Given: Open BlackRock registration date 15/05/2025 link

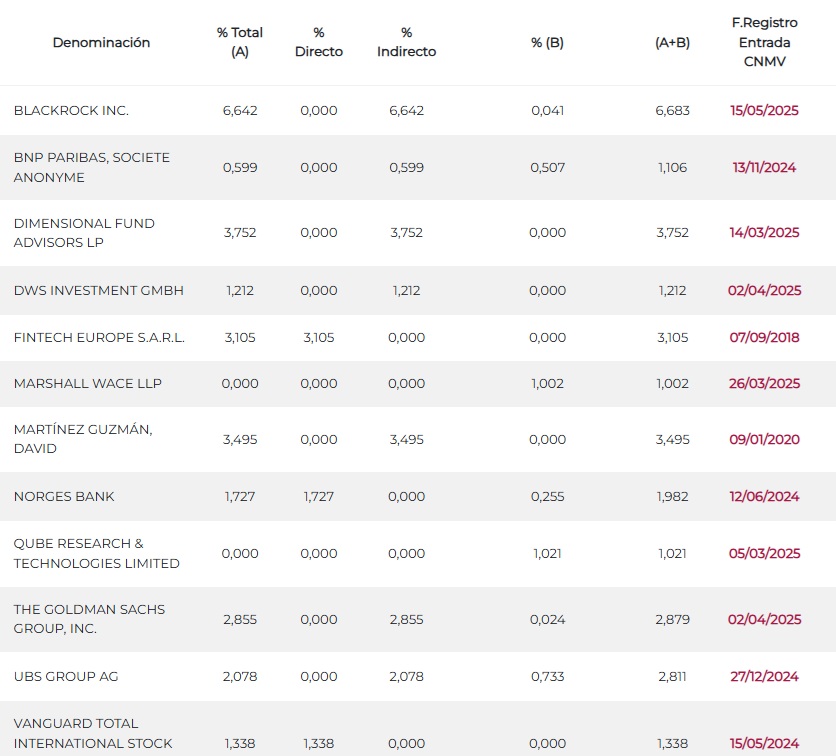Looking at the screenshot, I should (764, 110).
